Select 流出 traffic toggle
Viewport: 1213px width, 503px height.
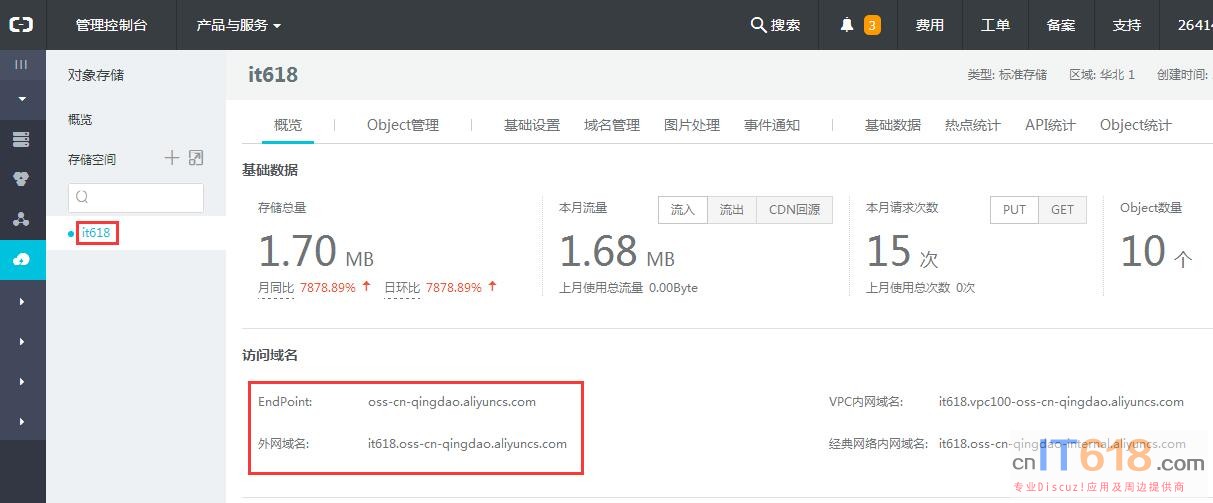point(732,209)
